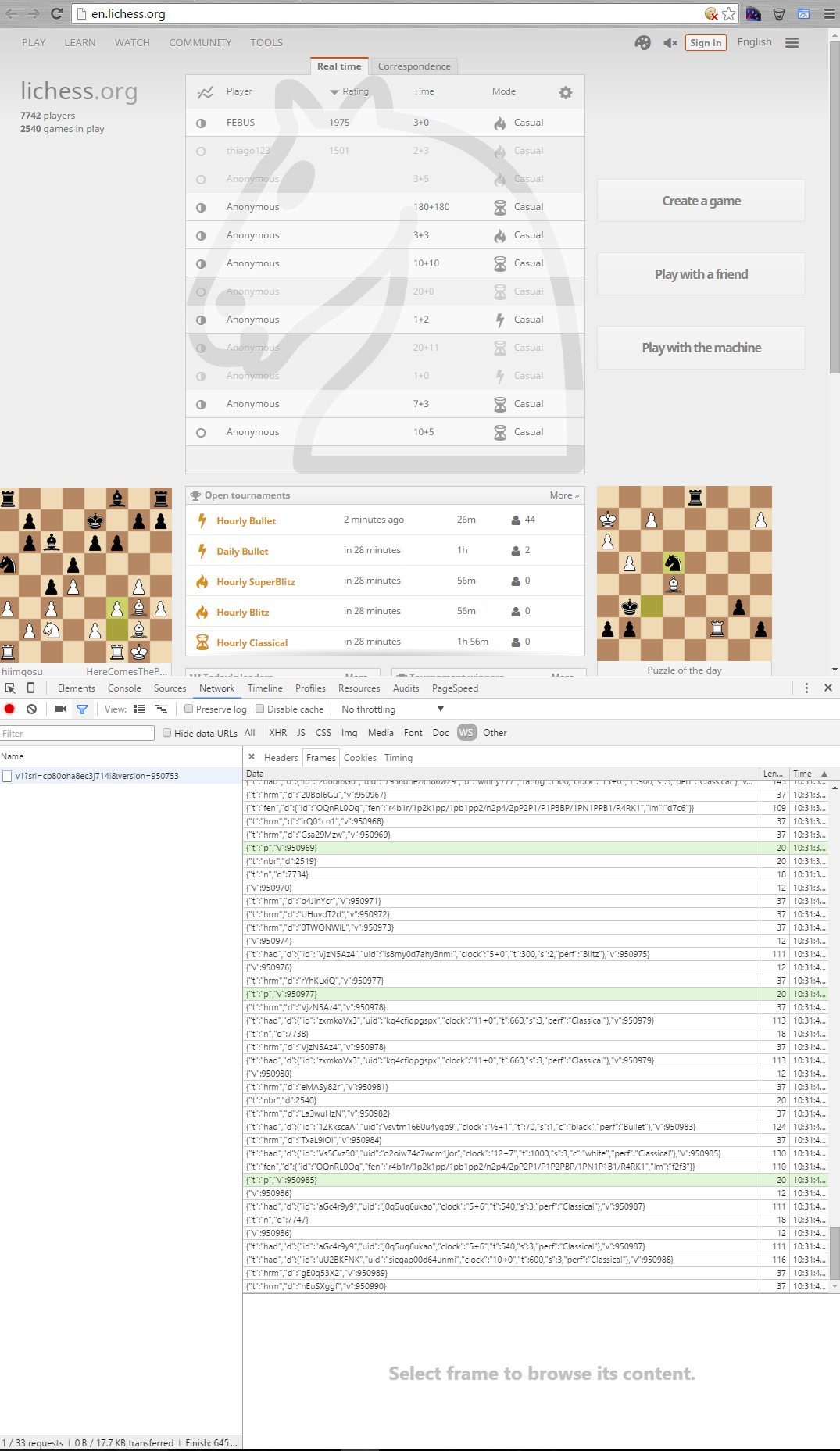Open the No throttling dropdown
Image resolution: width=840 pixels, height=1451 pixels.
coord(392,709)
